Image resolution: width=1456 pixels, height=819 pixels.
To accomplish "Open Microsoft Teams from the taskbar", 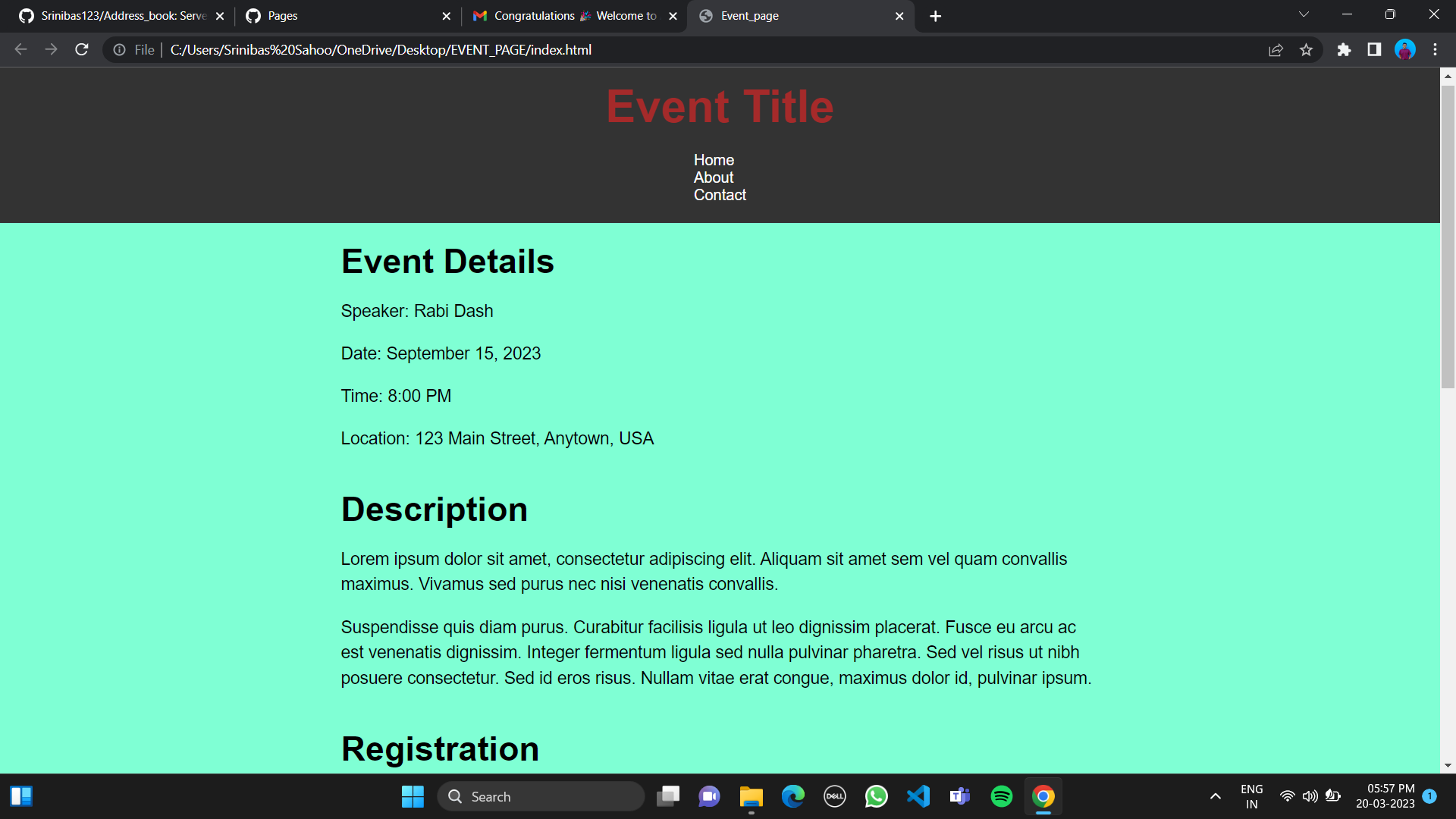I will [959, 796].
